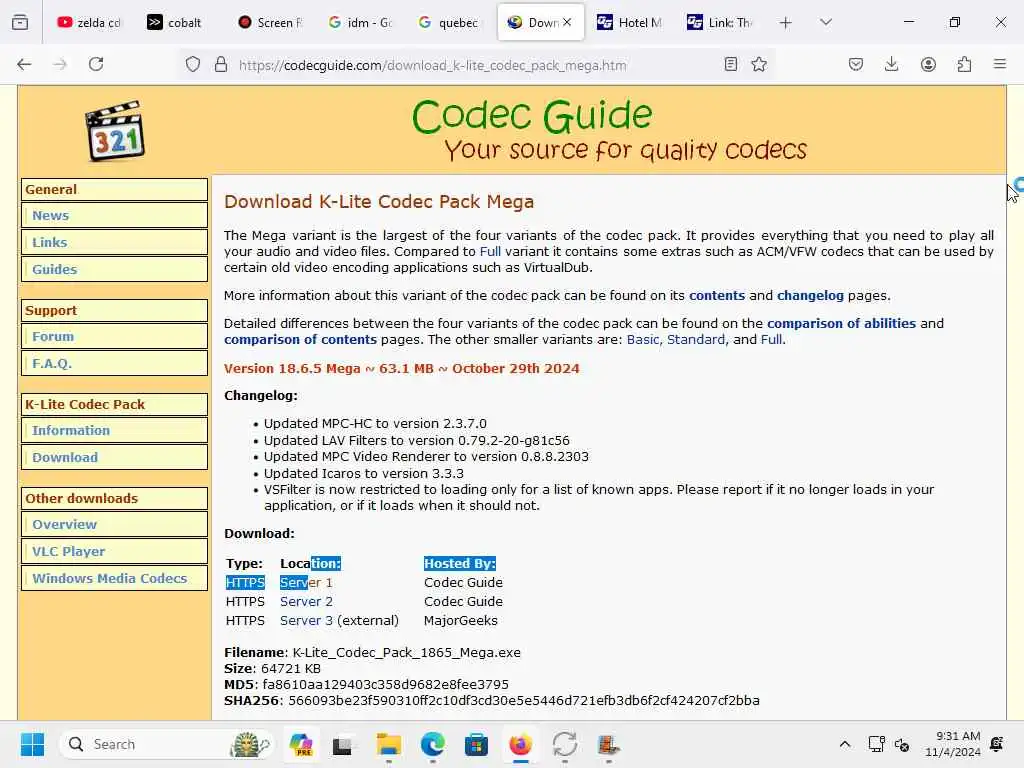Screen dimensions: 1024x768
Task: Open Links in the sidebar
Action: [x=50, y=242]
